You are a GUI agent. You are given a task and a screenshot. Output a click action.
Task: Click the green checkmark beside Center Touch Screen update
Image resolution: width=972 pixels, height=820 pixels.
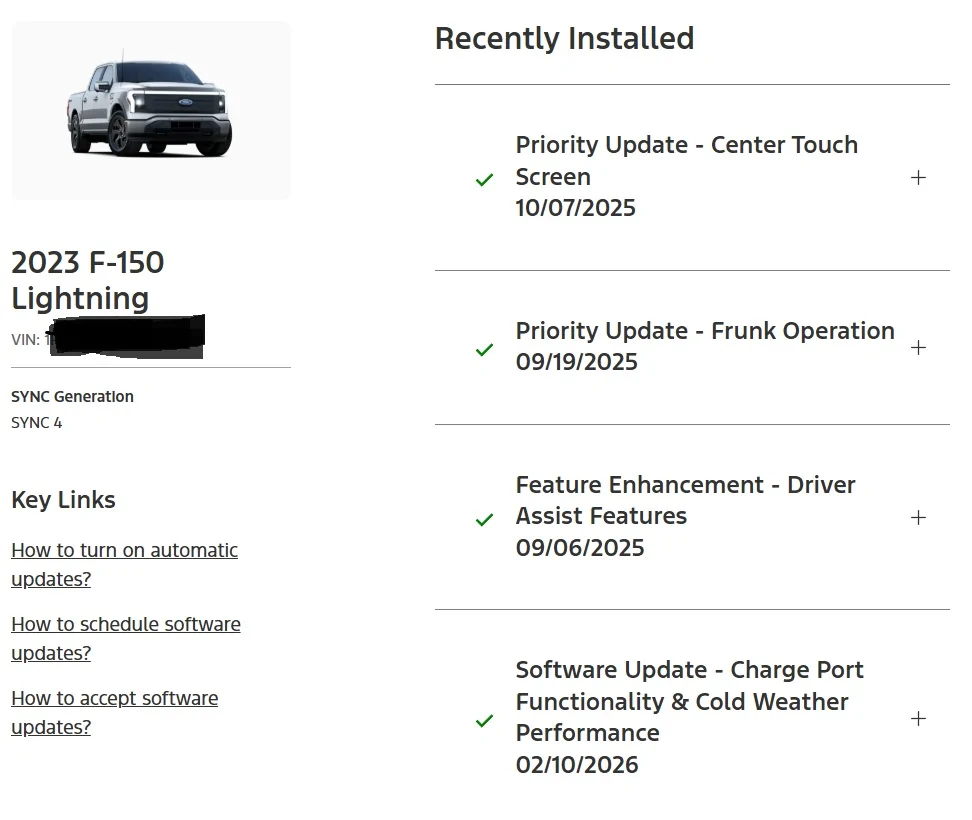(484, 179)
